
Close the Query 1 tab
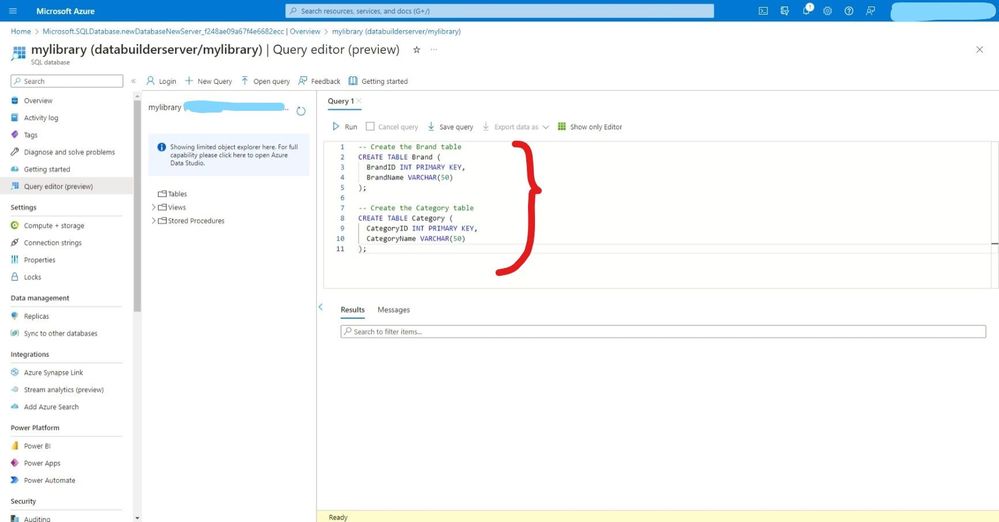(x=359, y=101)
